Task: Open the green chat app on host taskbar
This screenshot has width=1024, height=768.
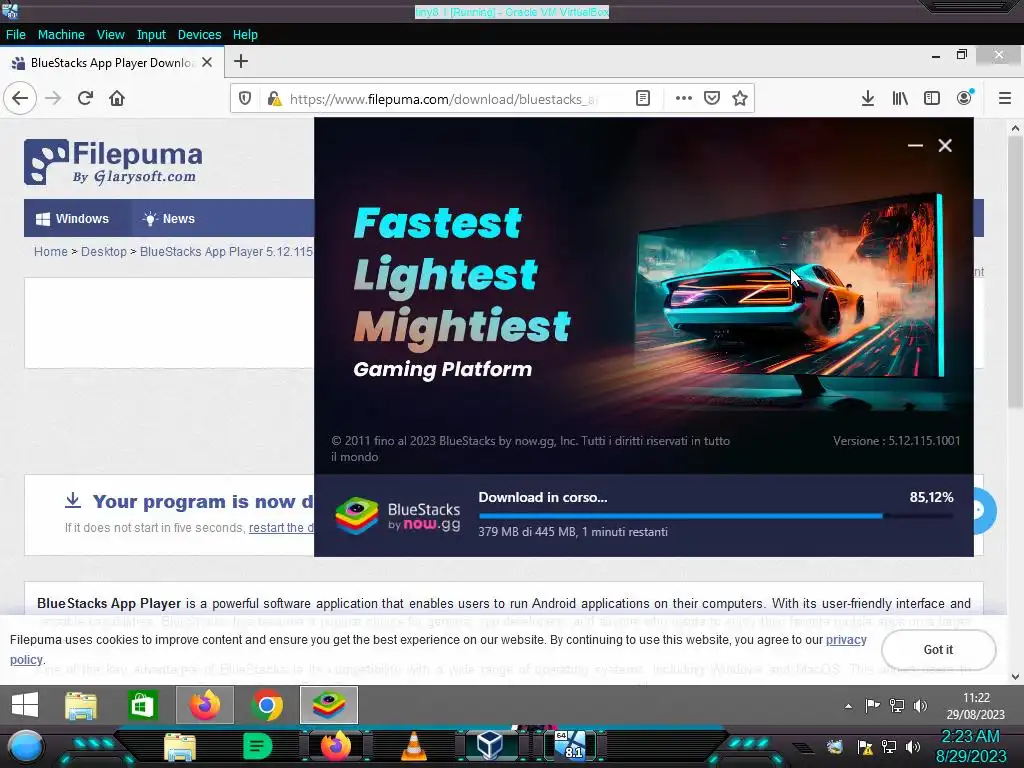Action: click(x=257, y=746)
